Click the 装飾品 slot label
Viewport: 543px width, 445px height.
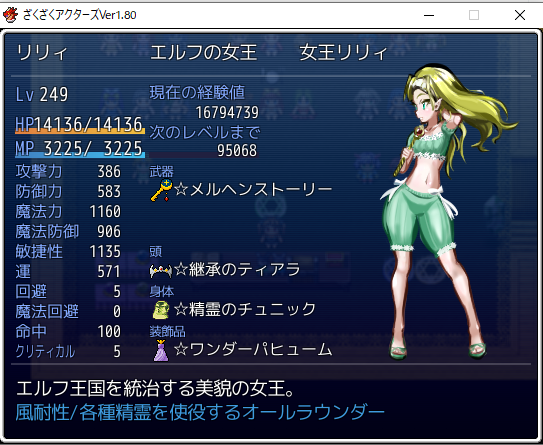point(167,332)
